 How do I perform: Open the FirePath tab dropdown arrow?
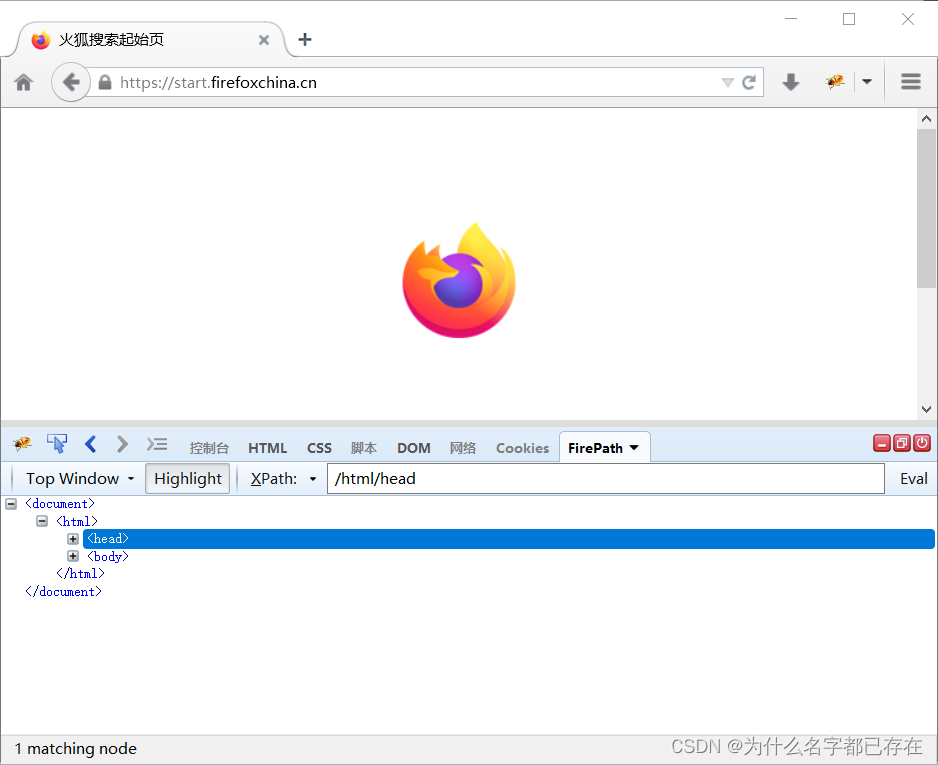coord(634,448)
